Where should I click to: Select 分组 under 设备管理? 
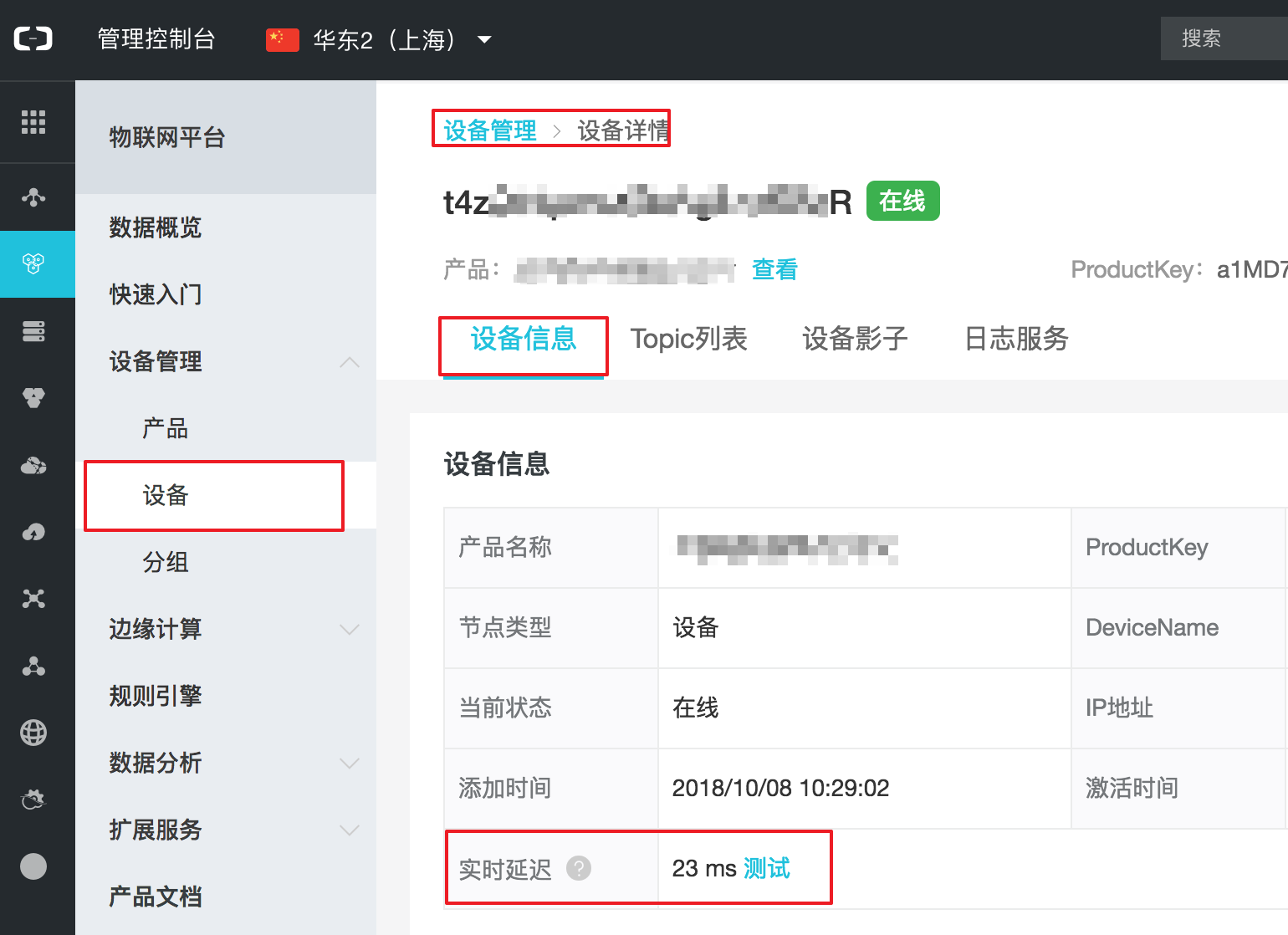(166, 562)
